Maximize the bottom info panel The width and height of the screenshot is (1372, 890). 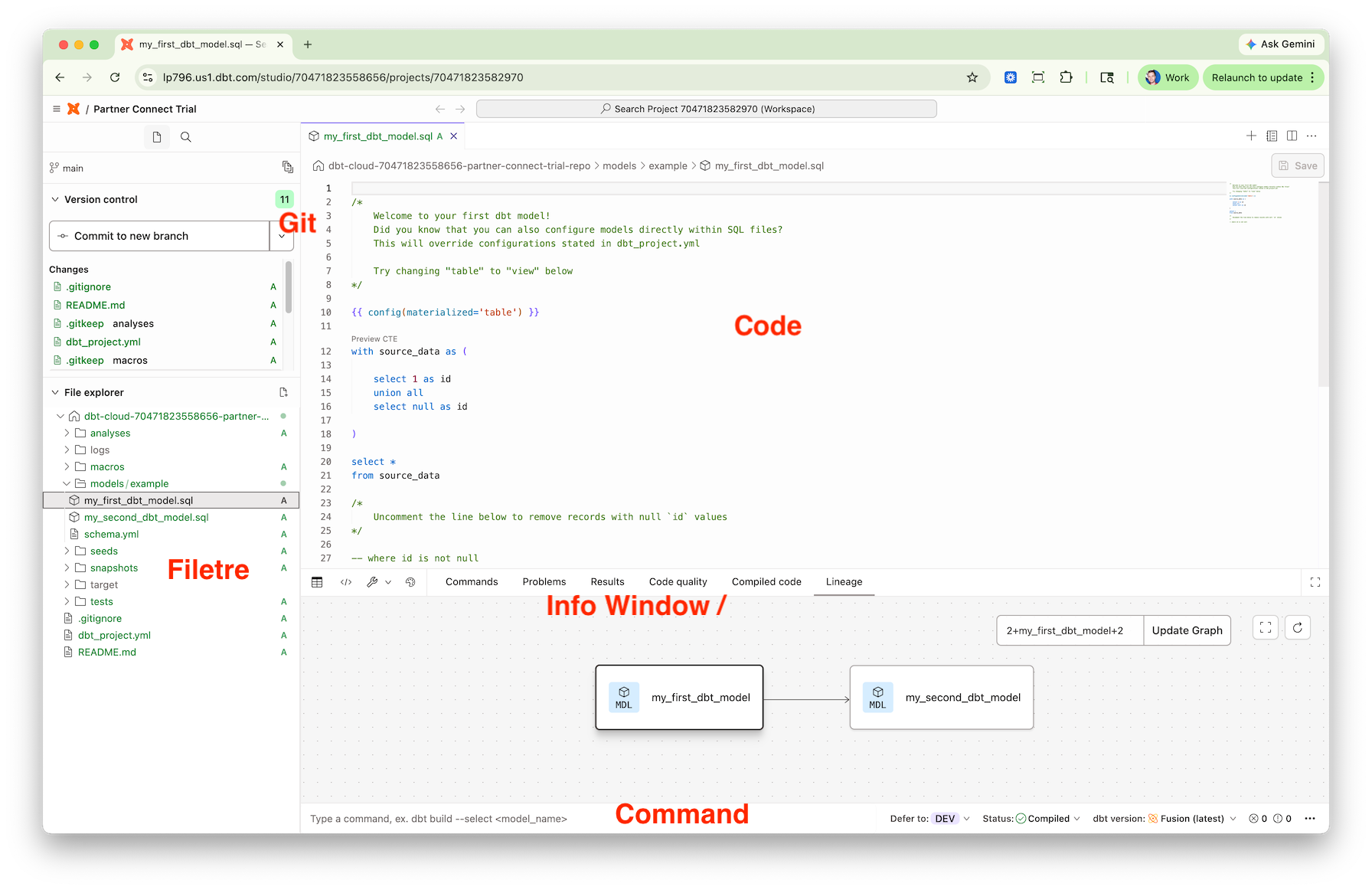[x=1315, y=582]
